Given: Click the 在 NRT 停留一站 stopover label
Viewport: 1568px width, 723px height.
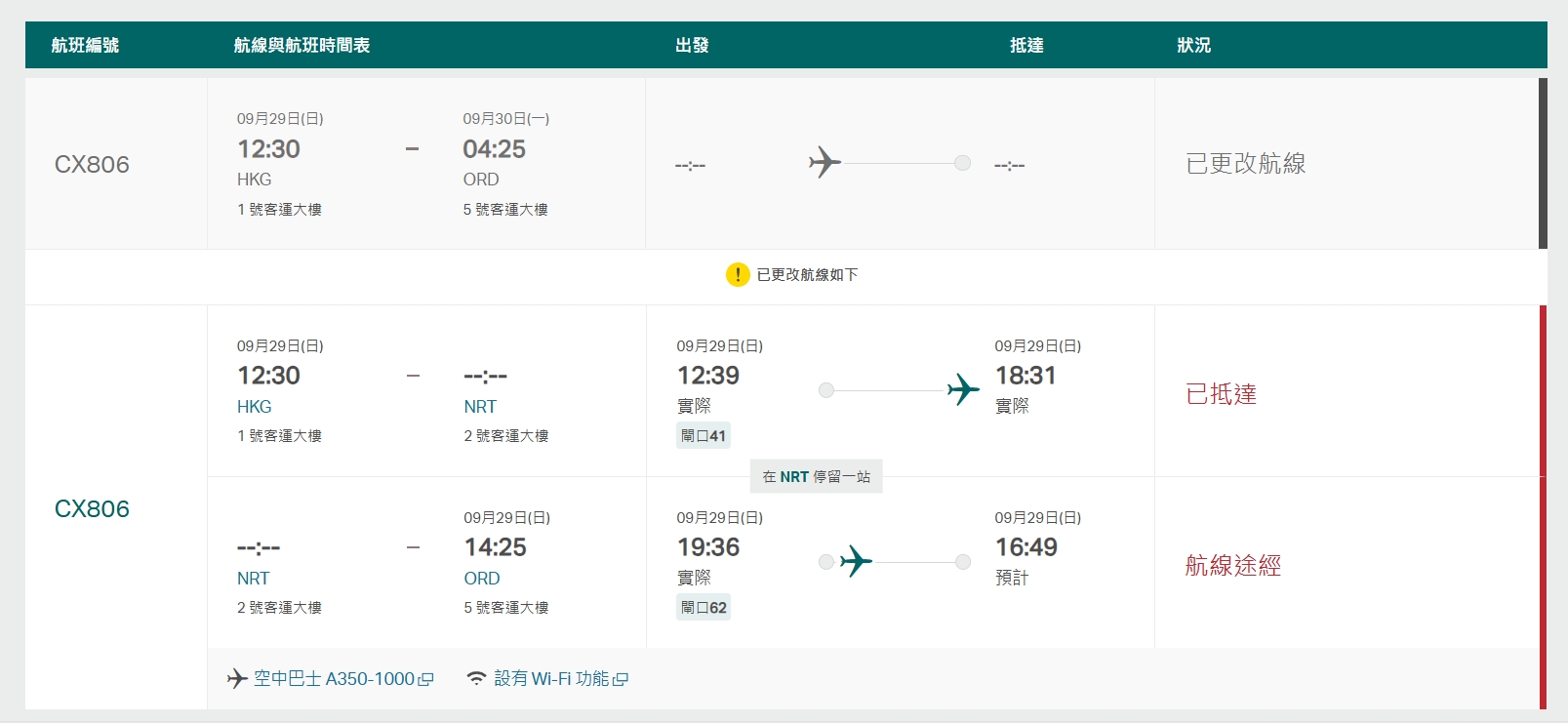Looking at the screenshot, I should point(816,476).
